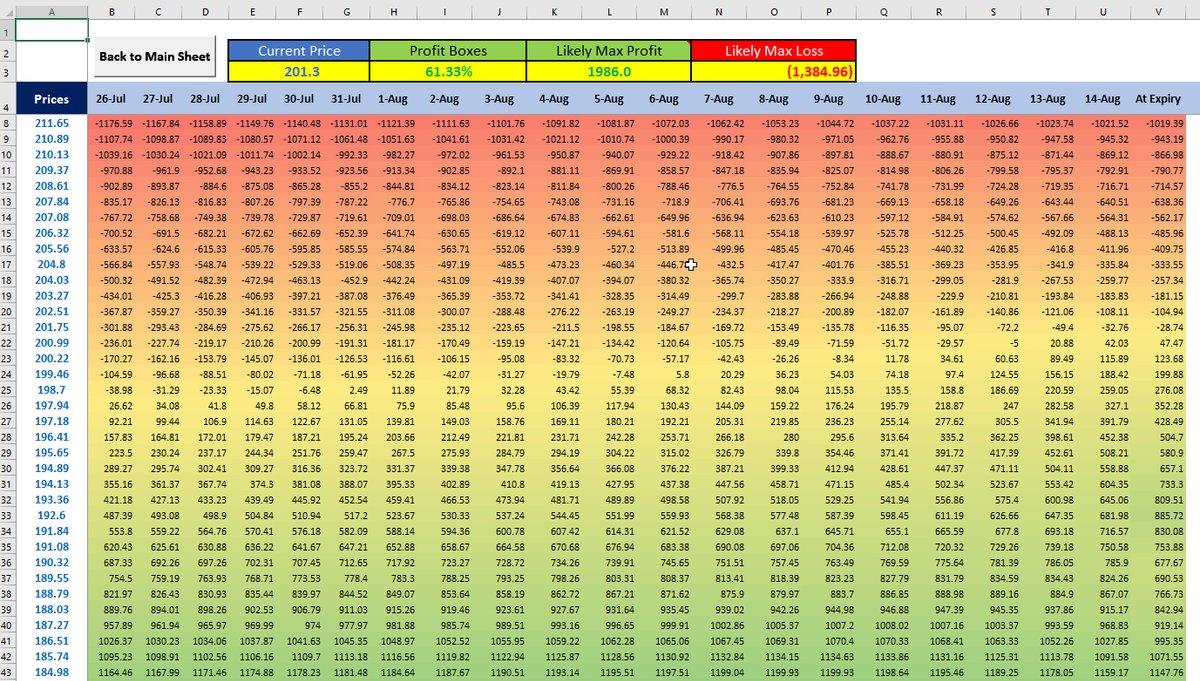Select row 17 via its row number
The image size is (1200, 681).
tap(7, 265)
